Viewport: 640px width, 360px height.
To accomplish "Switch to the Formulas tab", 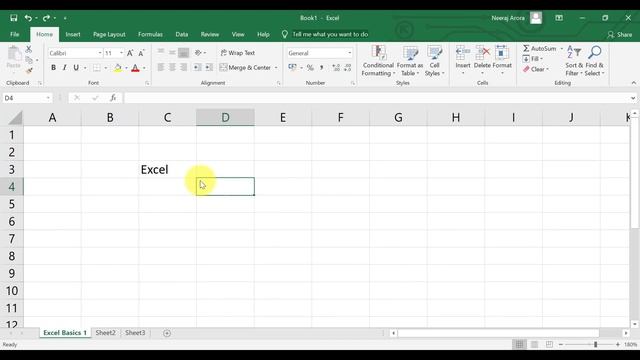I will coord(150,34).
